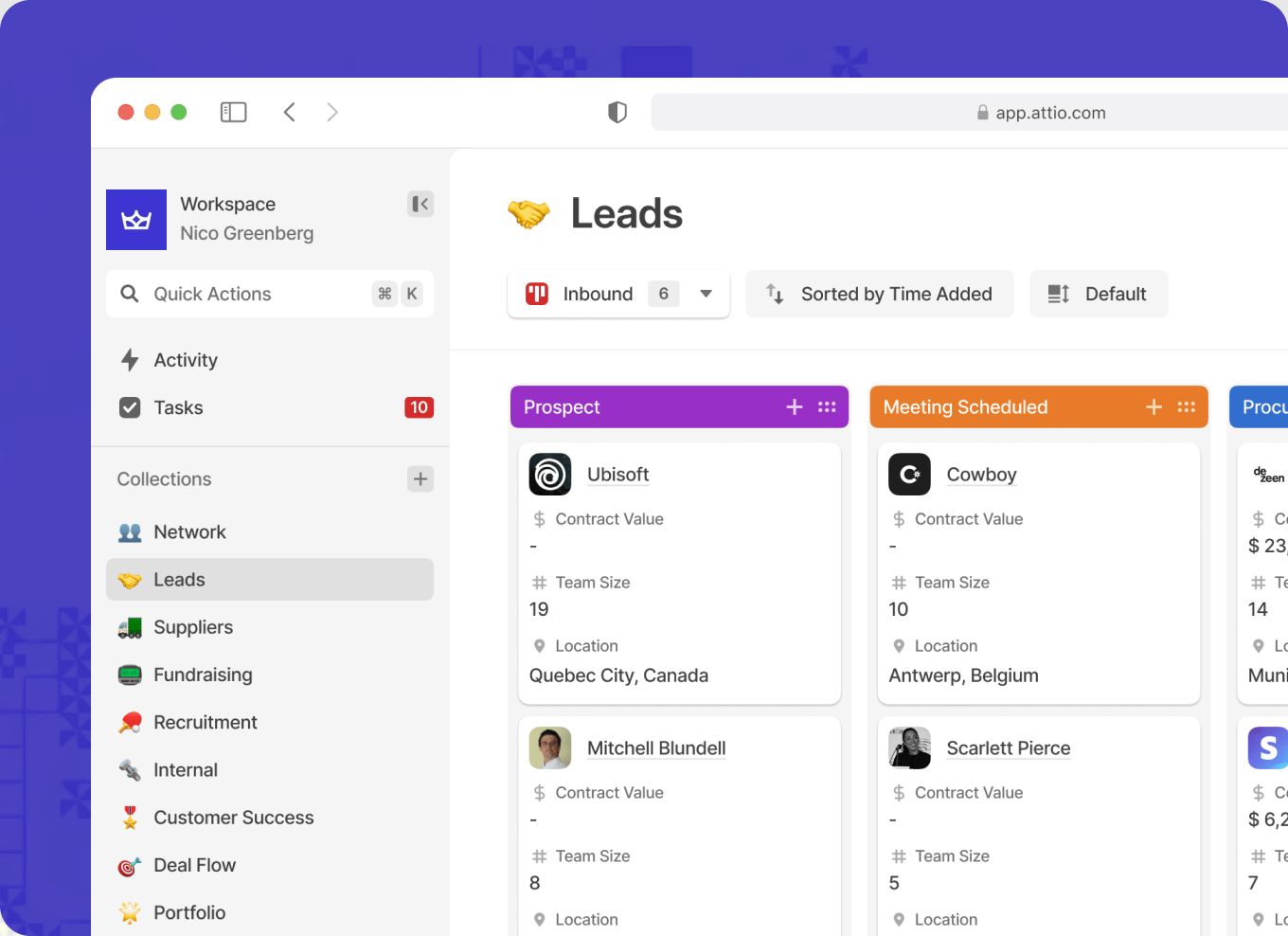The width and height of the screenshot is (1288, 936).
Task: Click the privacy shield icon
Action: 617,113
